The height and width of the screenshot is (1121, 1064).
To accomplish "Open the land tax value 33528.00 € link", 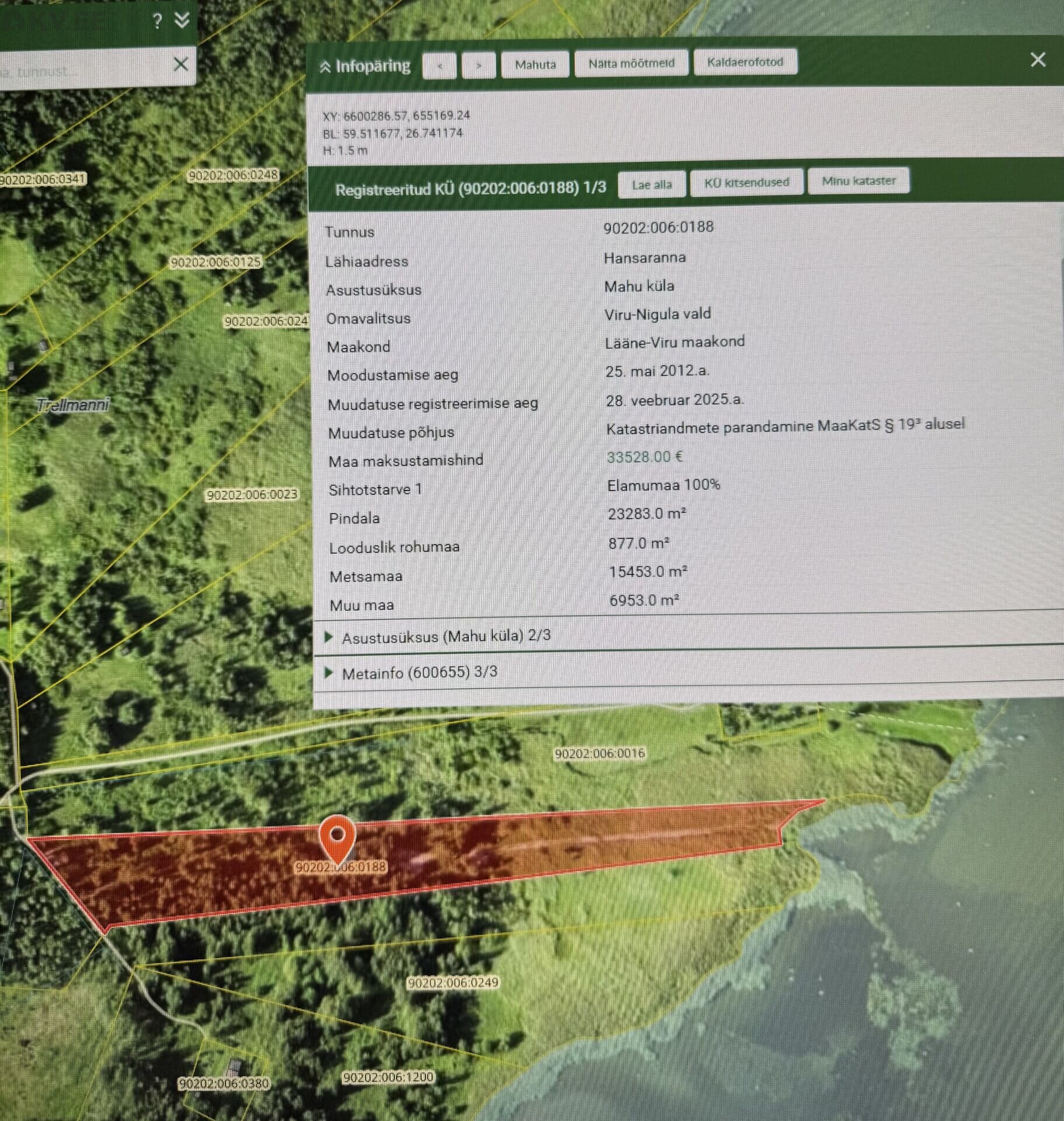I will click(x=644, y=457).
